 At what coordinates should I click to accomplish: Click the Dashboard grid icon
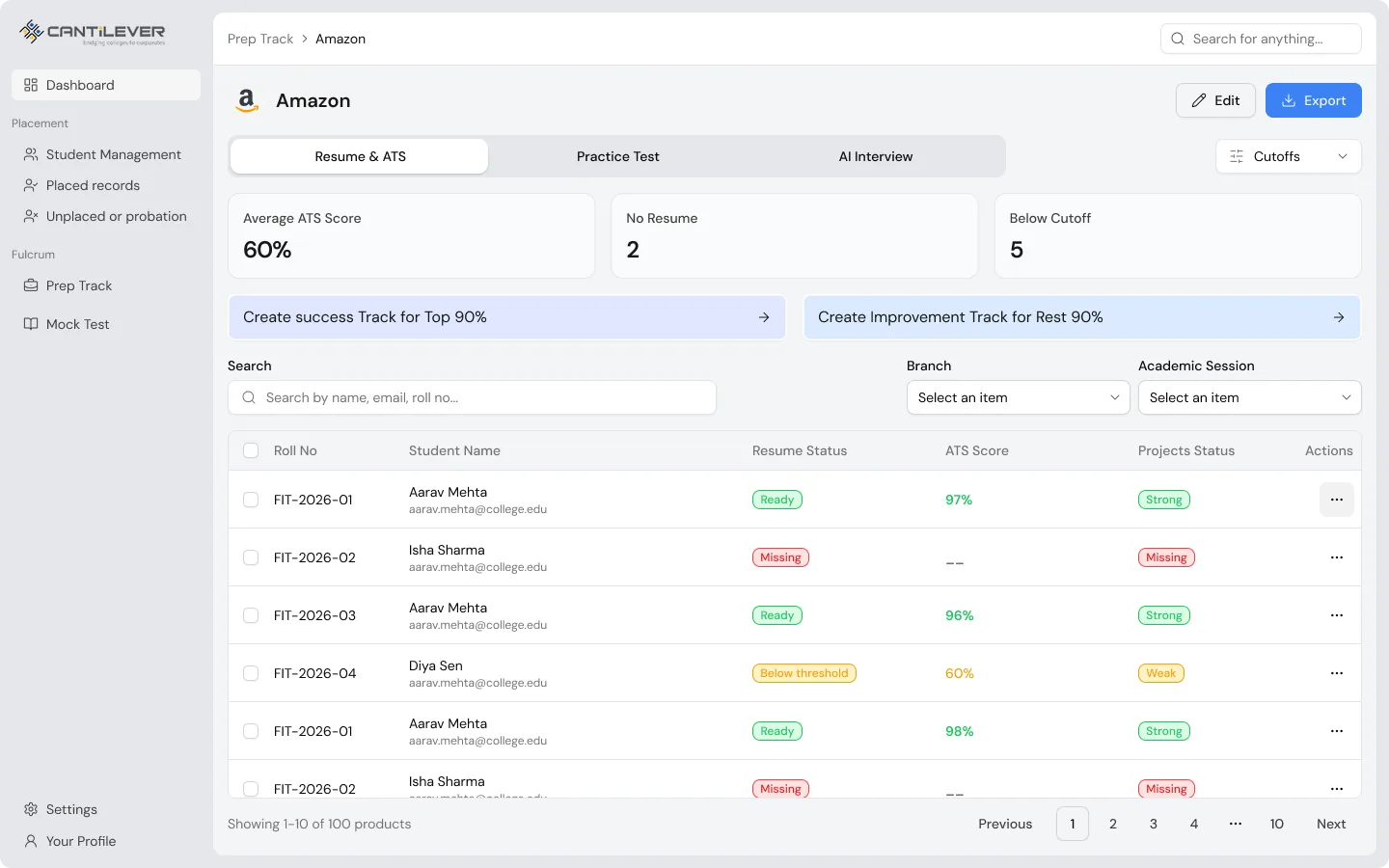tap(31, 85)
